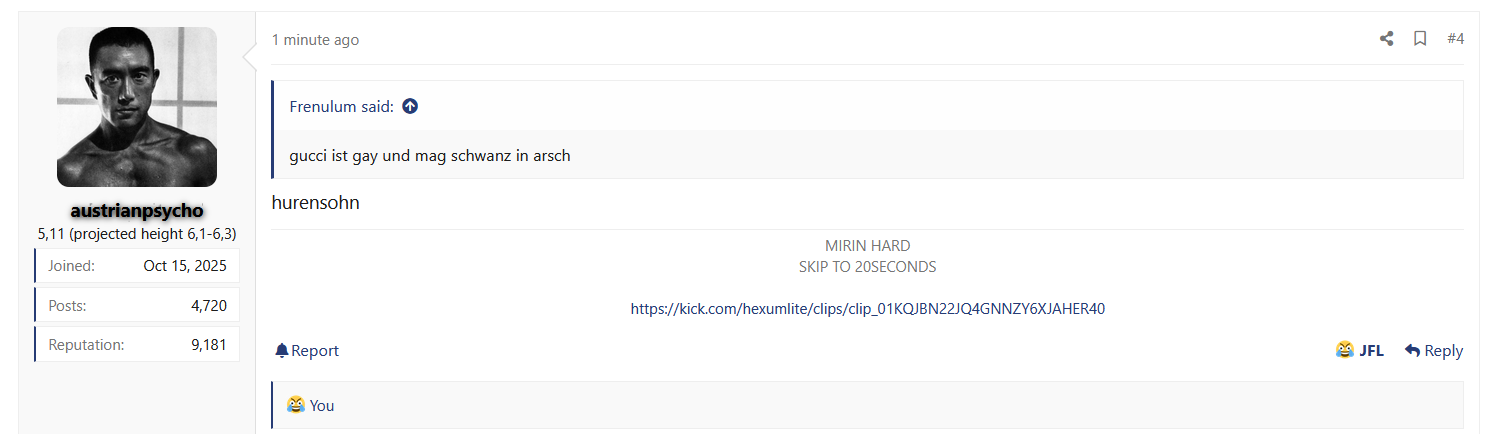1496x434 pixels.
Task: Click the Joined date Oct 15, 2025
Action: click(x=185, y=266)
